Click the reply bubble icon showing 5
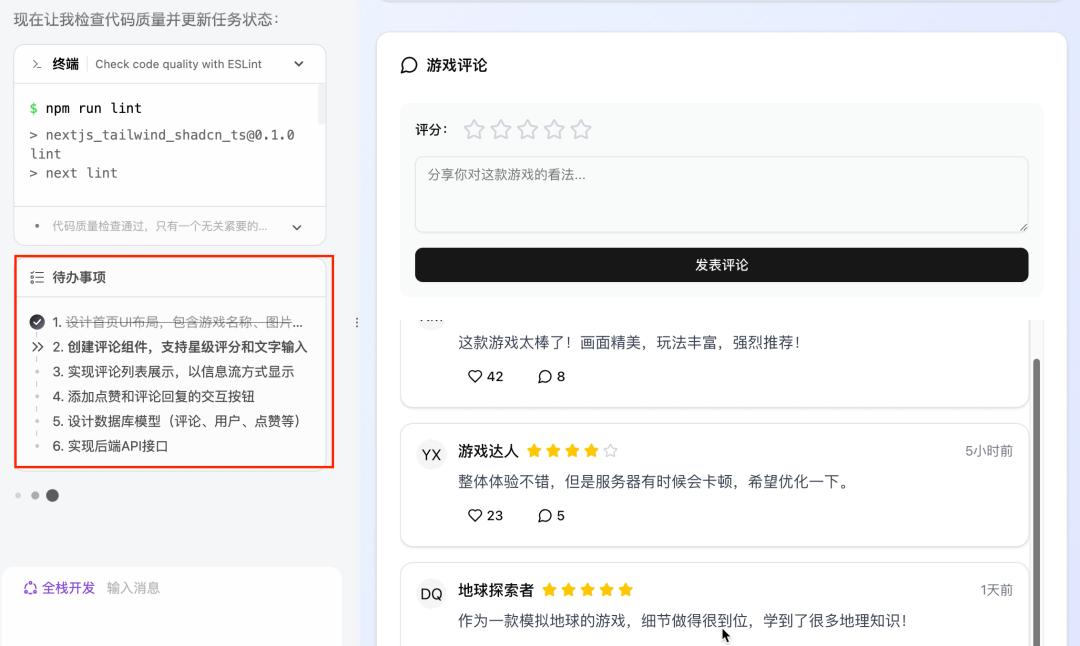1080x646 pixels. (x=543, y=515)
